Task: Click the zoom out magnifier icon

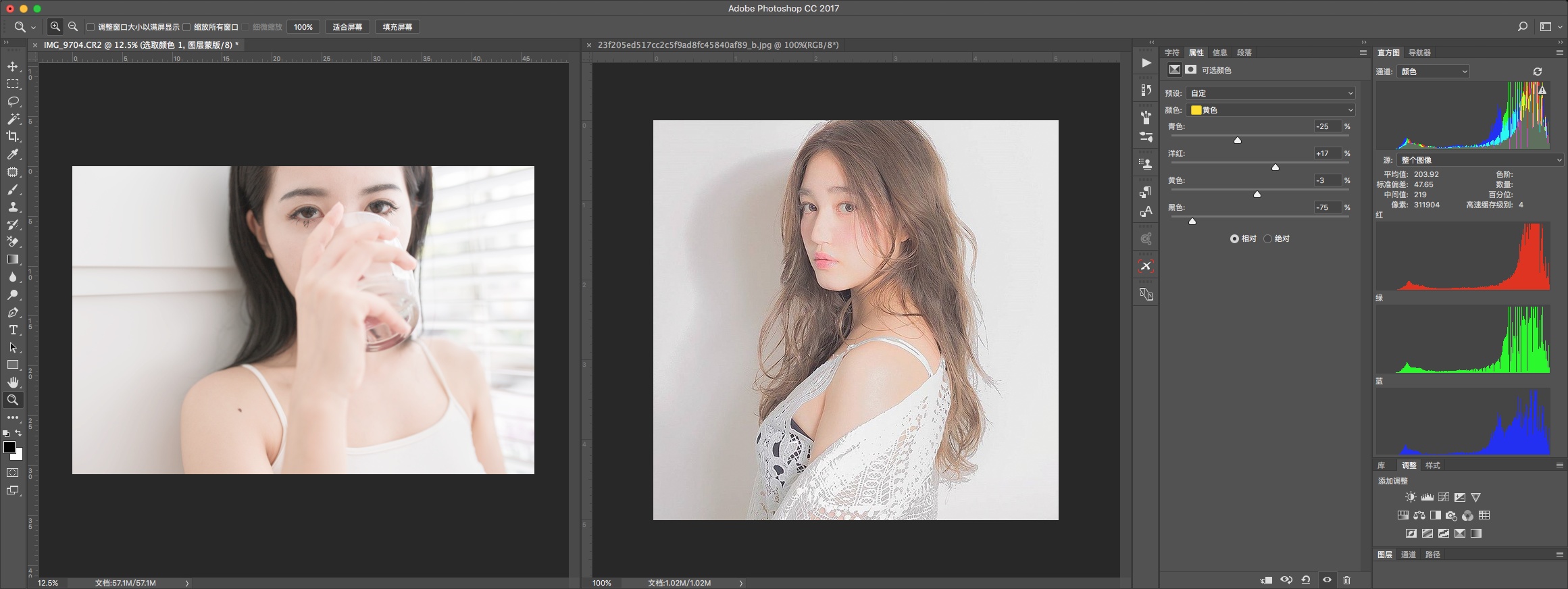Action: (x=73, y=27)
